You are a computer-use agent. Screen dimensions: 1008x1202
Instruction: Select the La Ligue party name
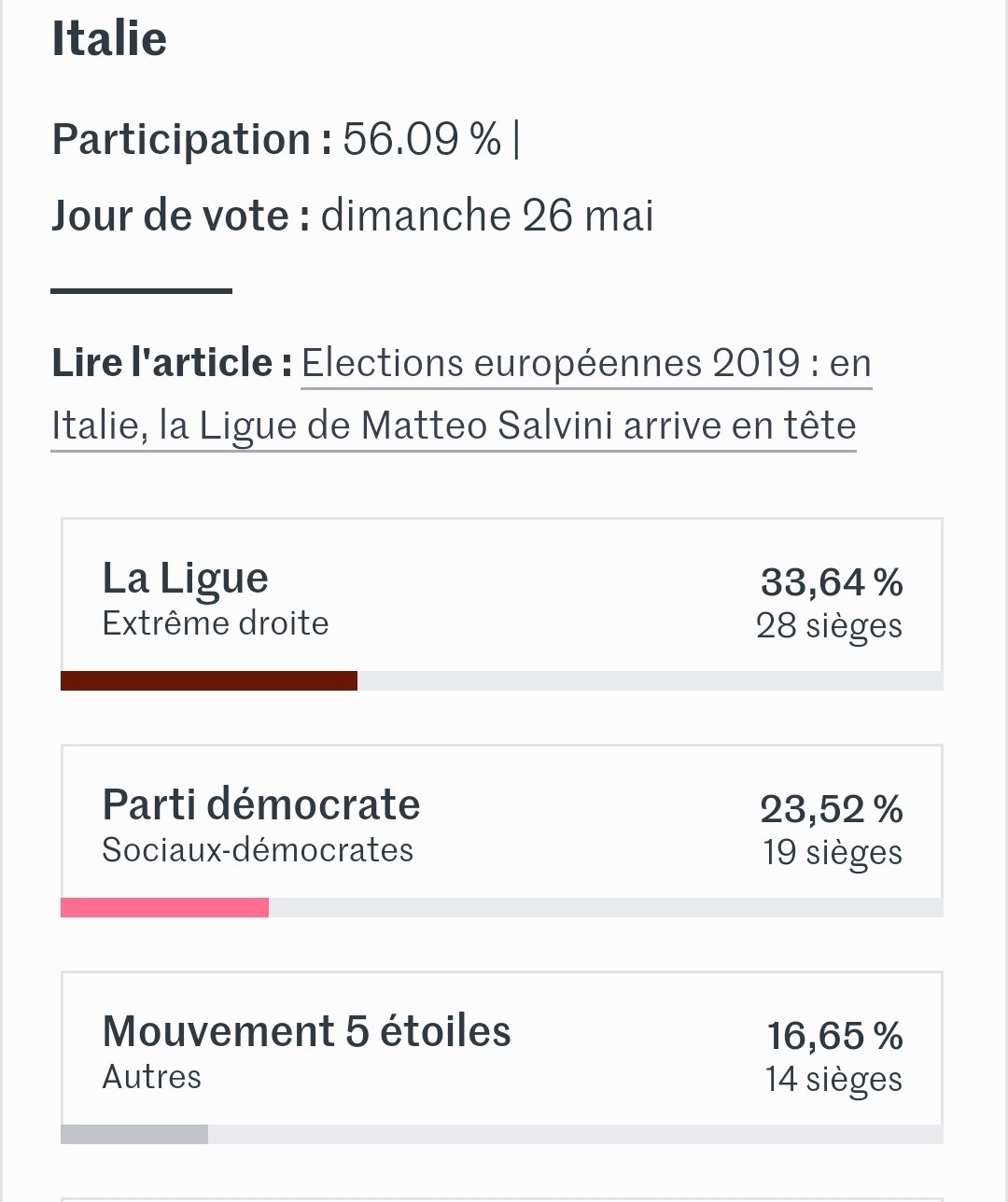tap(185, 578)
